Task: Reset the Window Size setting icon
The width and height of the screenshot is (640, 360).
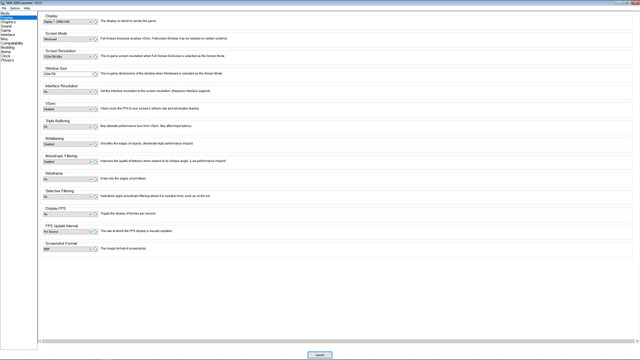Action: tap(96, 74)
